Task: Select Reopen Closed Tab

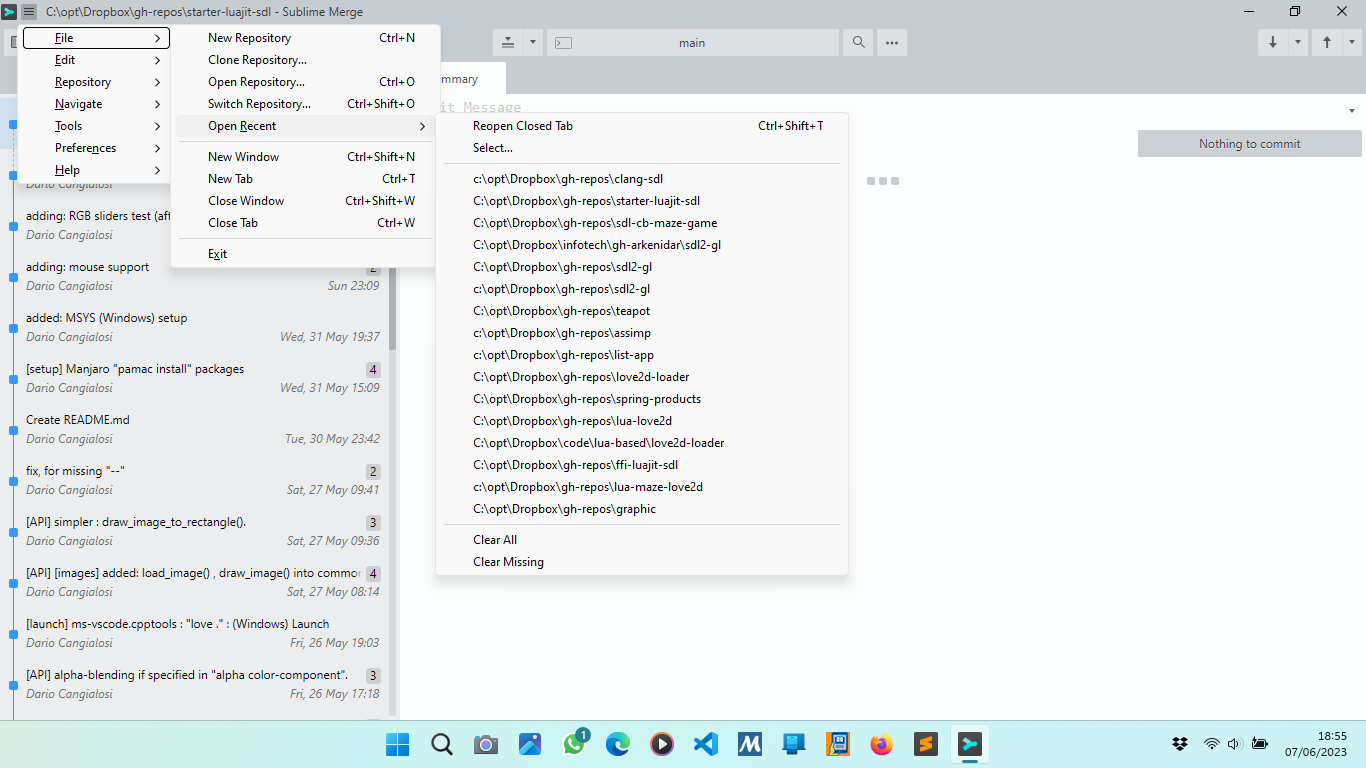Action: (642, 126)
